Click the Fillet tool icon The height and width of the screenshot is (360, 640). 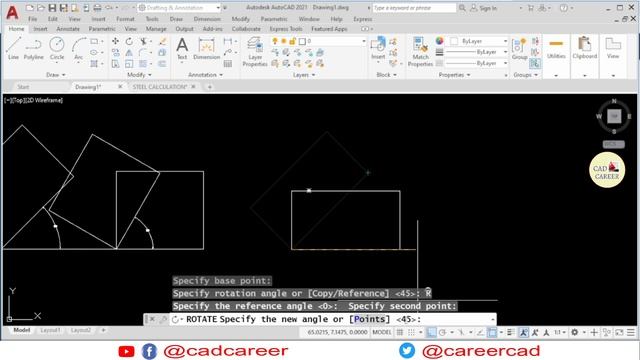[142, 53]
